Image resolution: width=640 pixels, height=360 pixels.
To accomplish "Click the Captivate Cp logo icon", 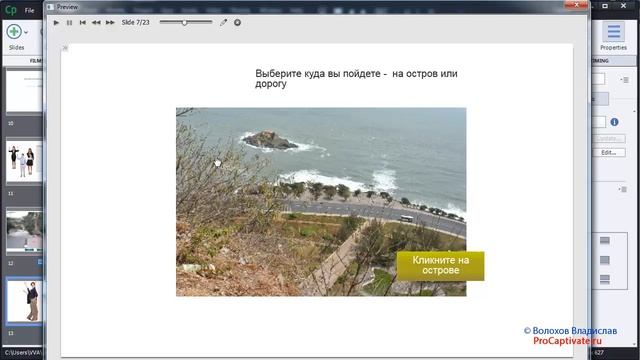I will point(10,9).
